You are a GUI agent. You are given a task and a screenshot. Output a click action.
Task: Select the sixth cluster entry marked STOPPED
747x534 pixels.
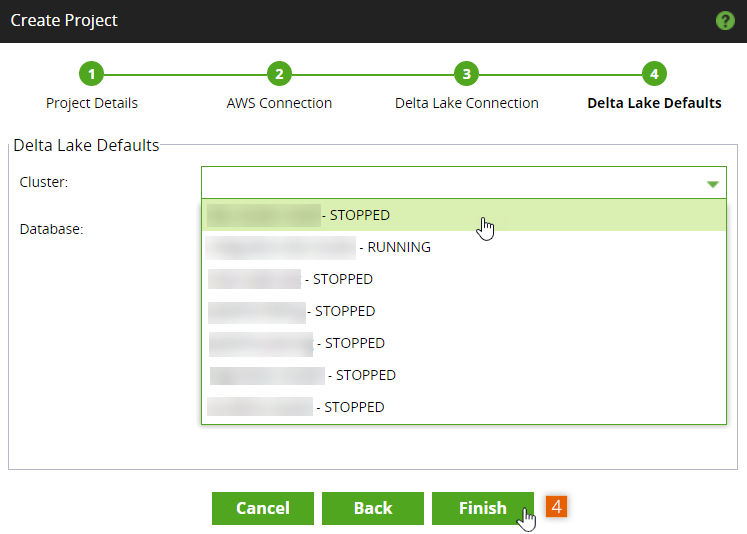tap(464, 375)
